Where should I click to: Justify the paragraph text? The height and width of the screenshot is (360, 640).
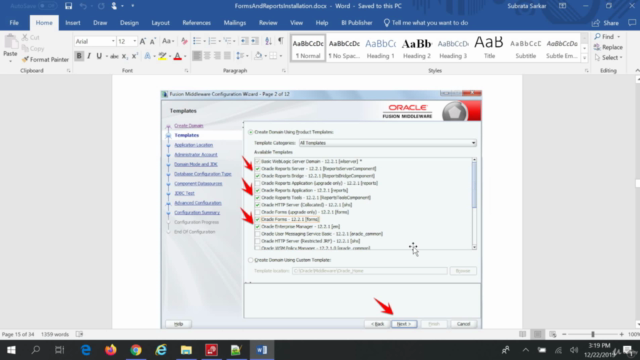[x=227, y=56]
